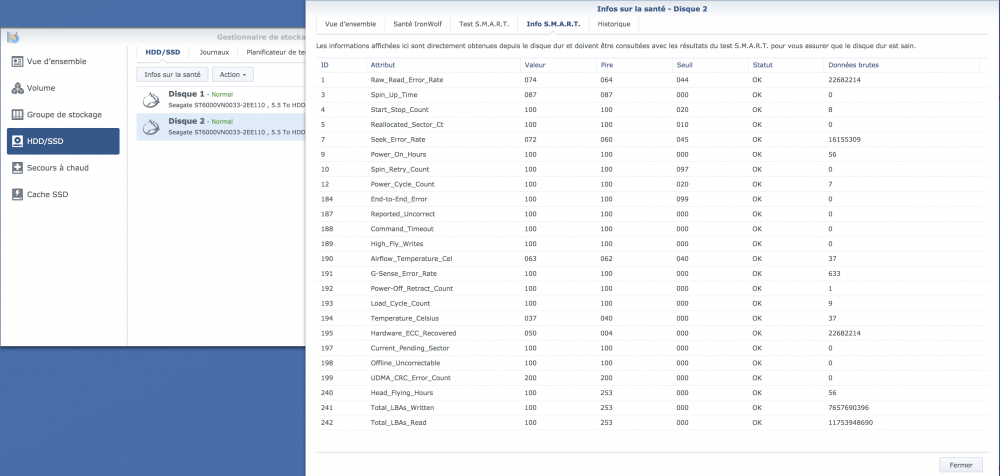This screenshot has height=476, width=1000.
Task: Click Spin_Up_Time attribute
Action: 393,94
